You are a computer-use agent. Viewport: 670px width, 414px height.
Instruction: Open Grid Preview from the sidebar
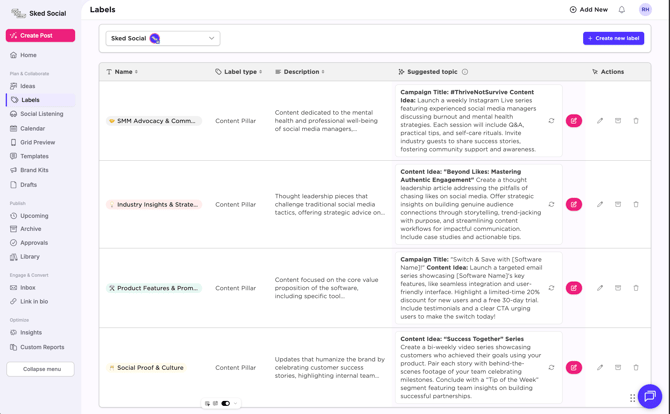pos(37,142)
